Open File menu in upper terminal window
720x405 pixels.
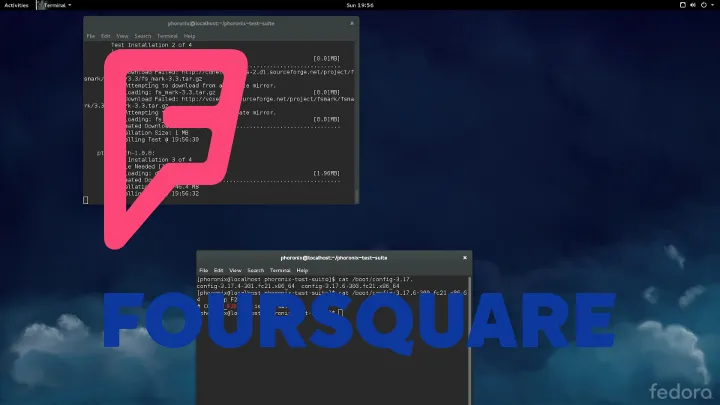(x=91, y=36)
